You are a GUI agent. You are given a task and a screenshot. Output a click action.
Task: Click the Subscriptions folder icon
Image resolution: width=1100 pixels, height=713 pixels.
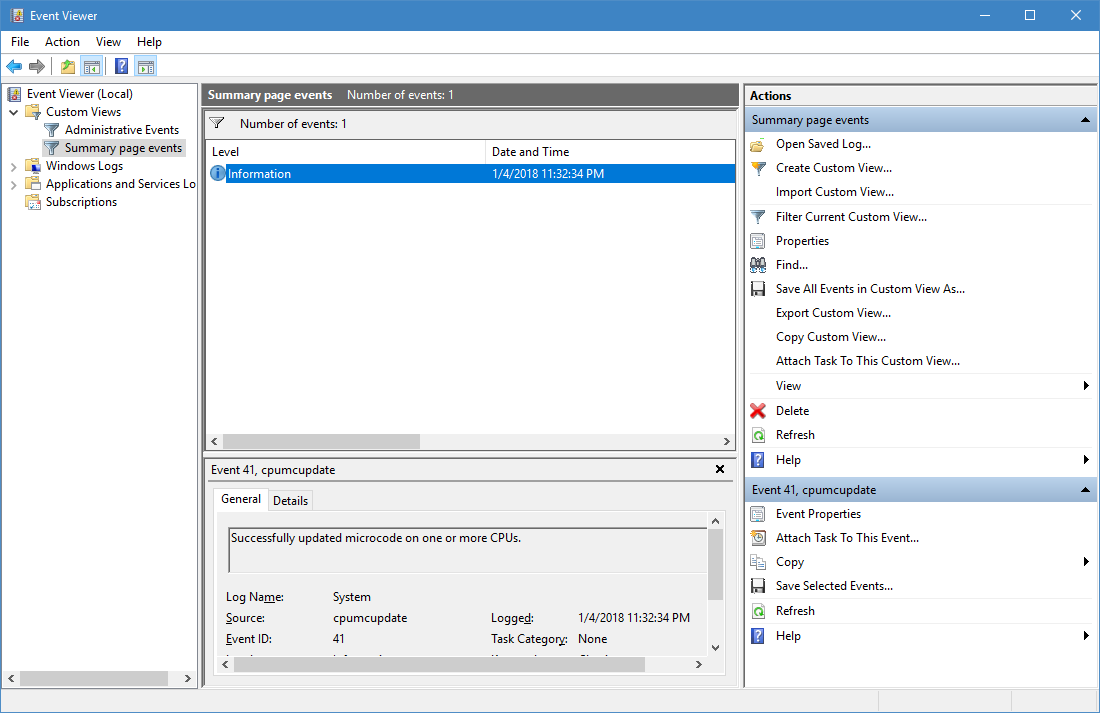tap(33, 202)
